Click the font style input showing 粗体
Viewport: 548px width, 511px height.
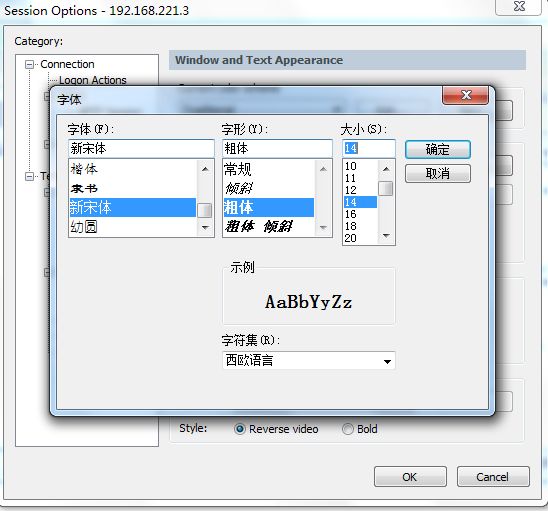pos(277,149)
